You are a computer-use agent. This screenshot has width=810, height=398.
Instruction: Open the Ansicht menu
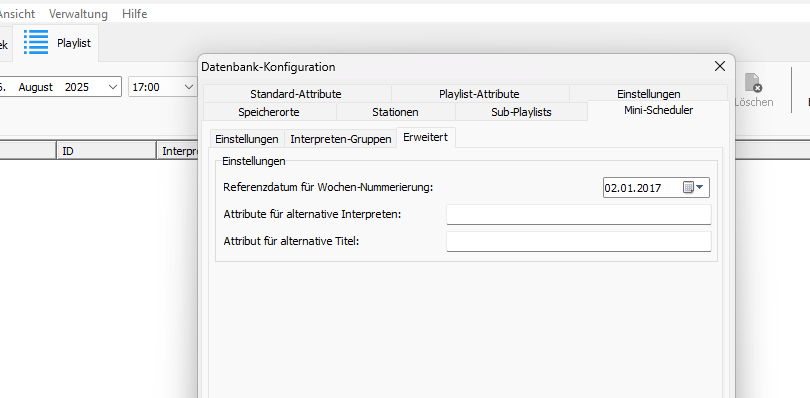tap(17, 14)
